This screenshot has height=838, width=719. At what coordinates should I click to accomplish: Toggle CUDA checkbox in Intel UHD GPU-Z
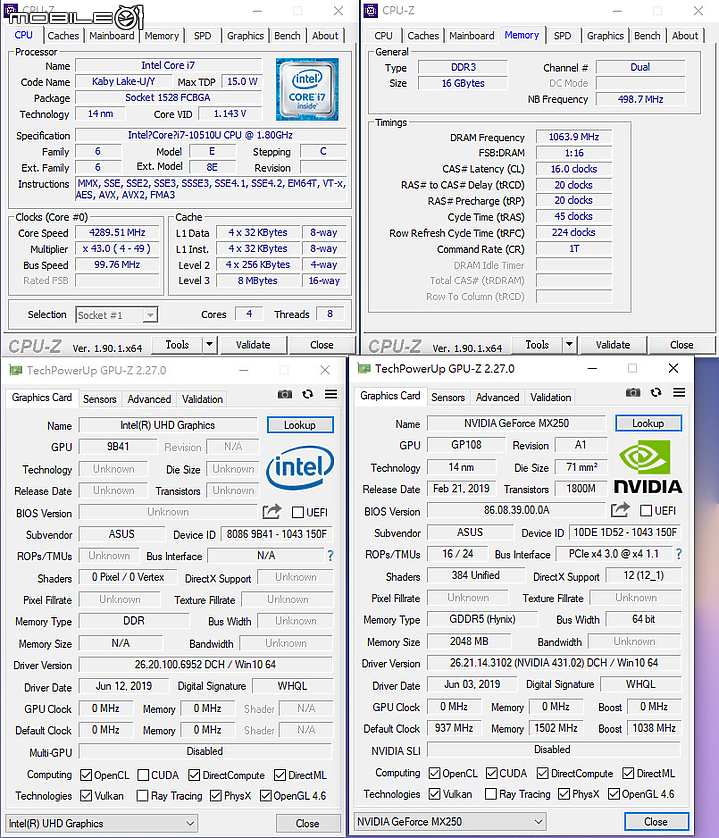pyautogui.click(x=143, y=775)
